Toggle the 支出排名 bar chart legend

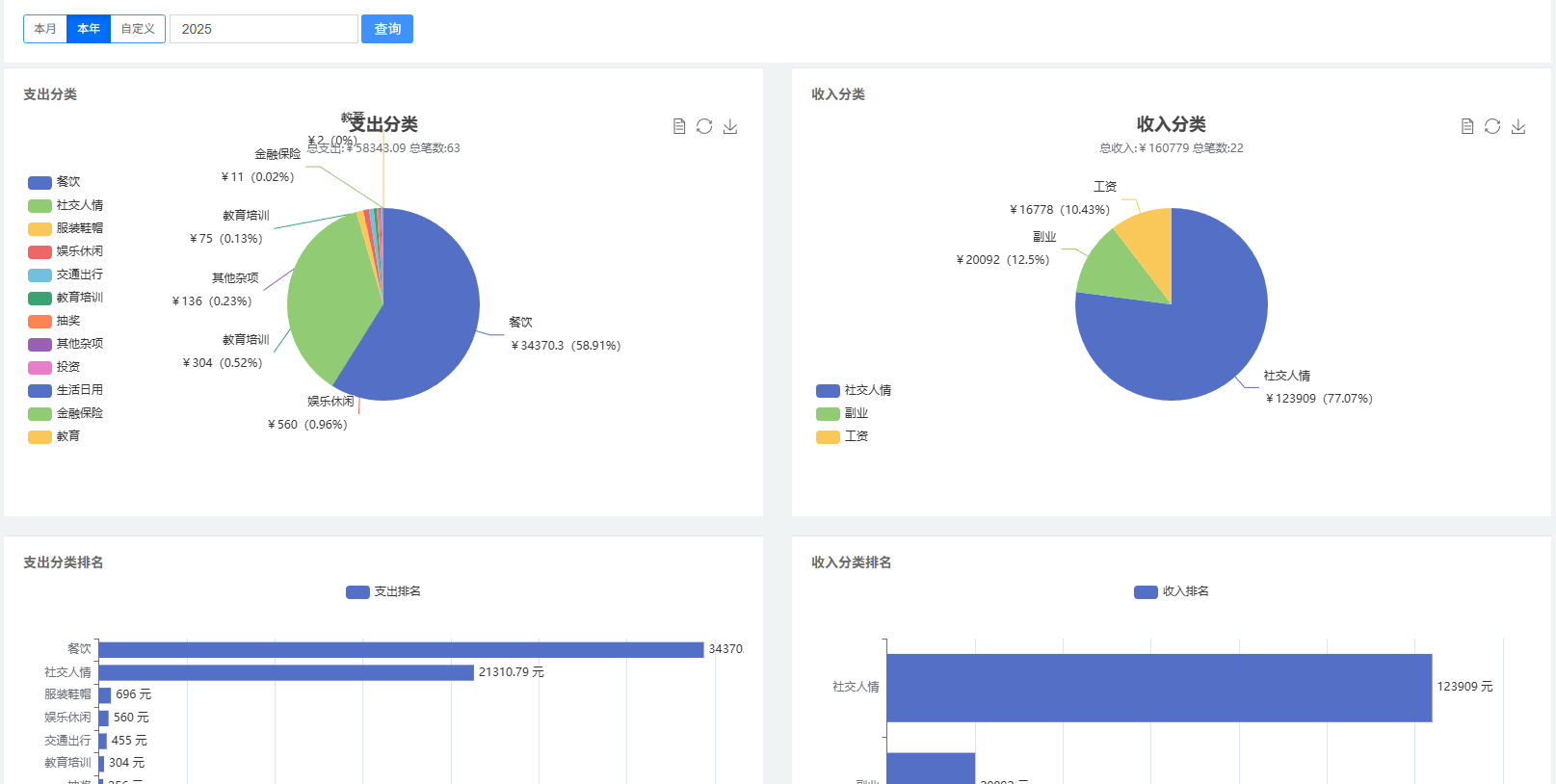point(383,591)
